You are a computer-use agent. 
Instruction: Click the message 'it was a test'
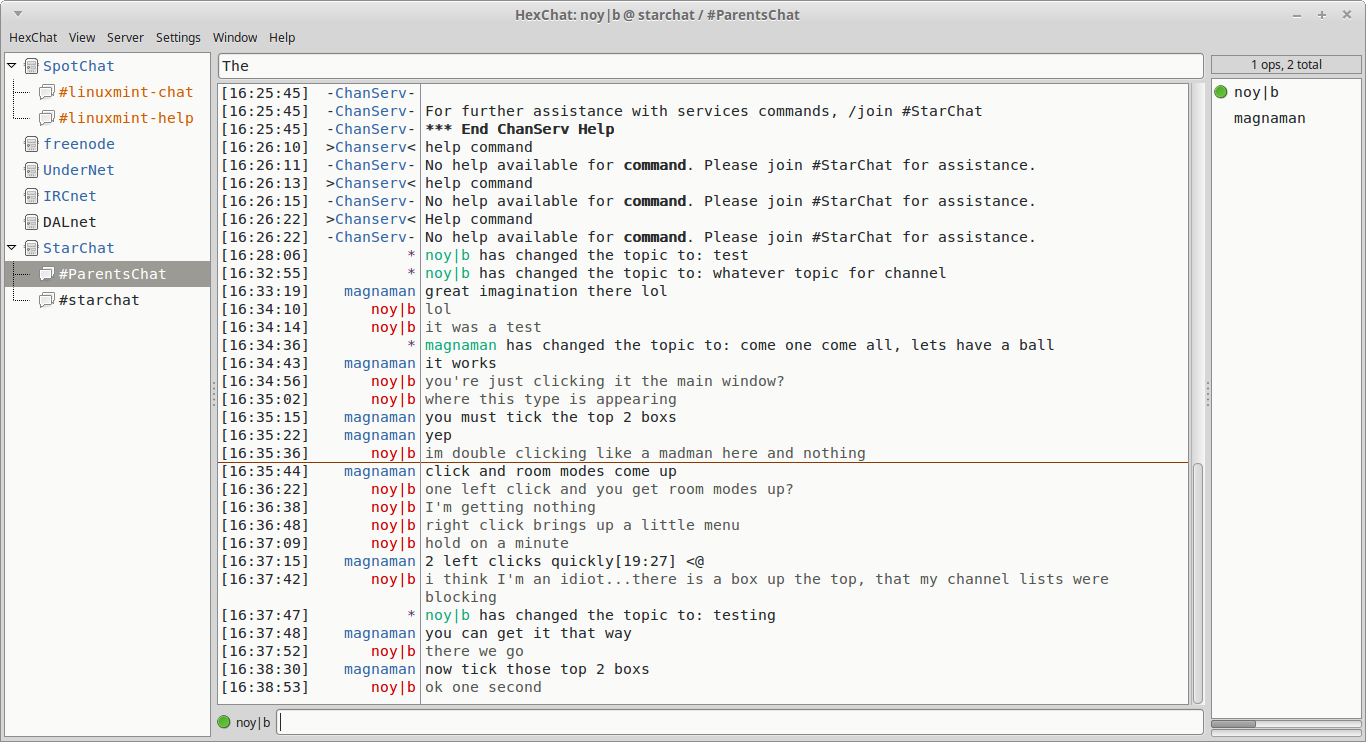click(484, 327)
